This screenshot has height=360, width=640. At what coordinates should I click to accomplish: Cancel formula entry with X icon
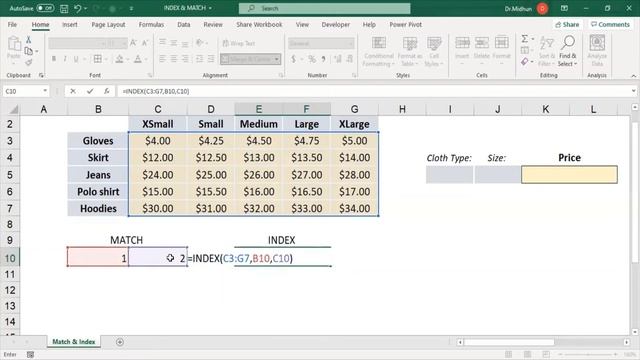point(73,91)
